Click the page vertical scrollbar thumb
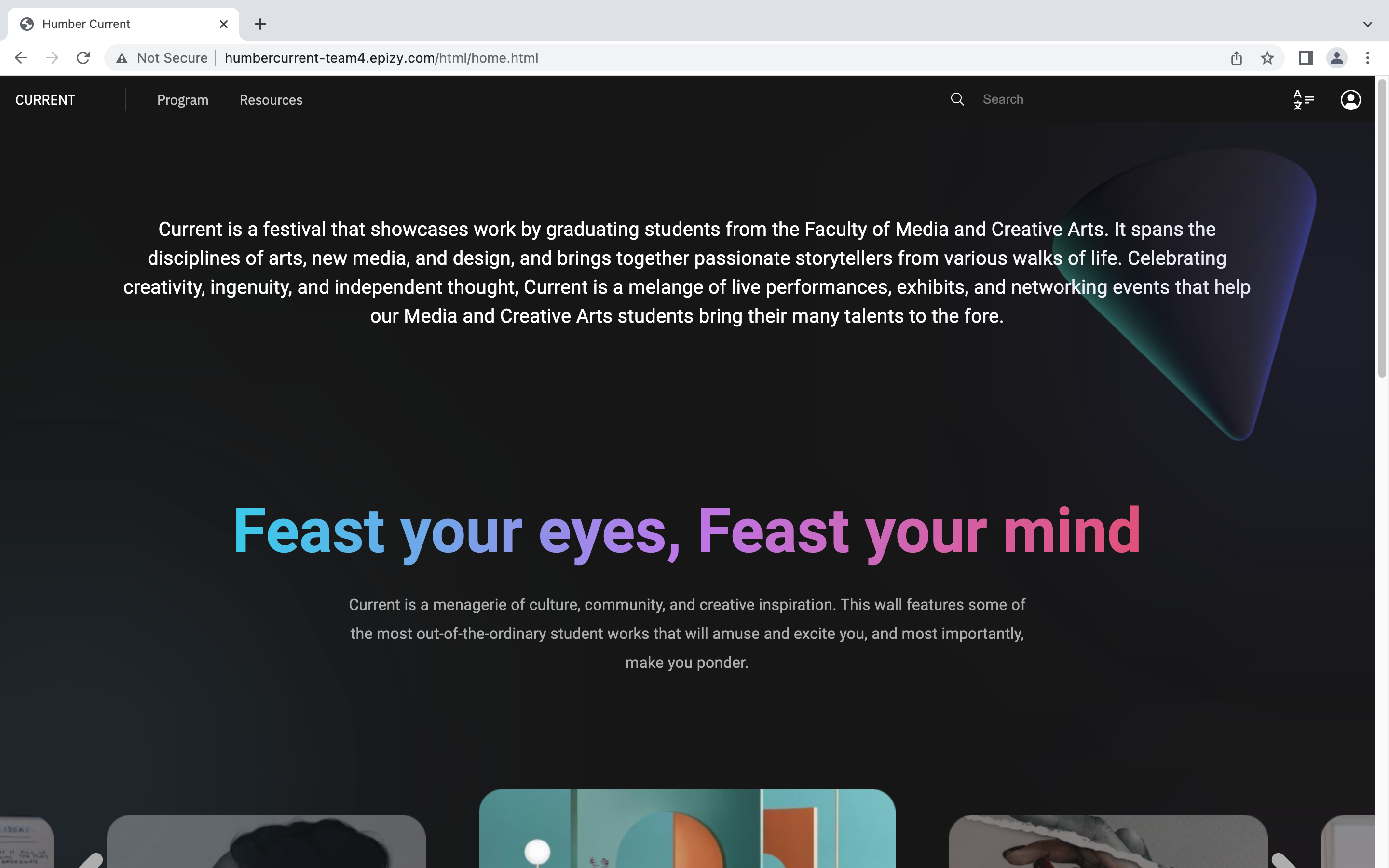The height and width of the screenshot is (868, 1389). coord(1382,229)
